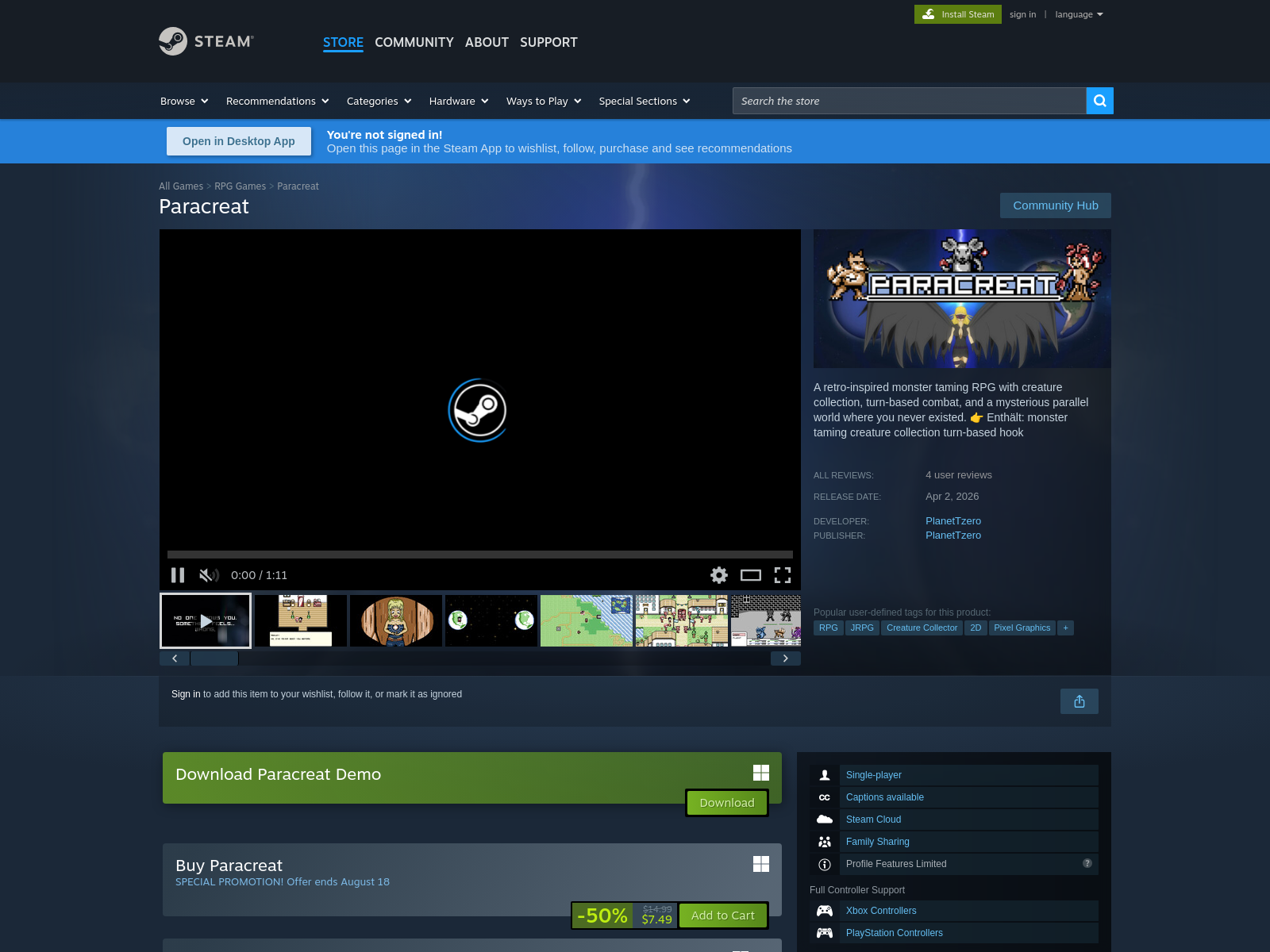
Task: Add Paracreat to cart
Action: 723,916
